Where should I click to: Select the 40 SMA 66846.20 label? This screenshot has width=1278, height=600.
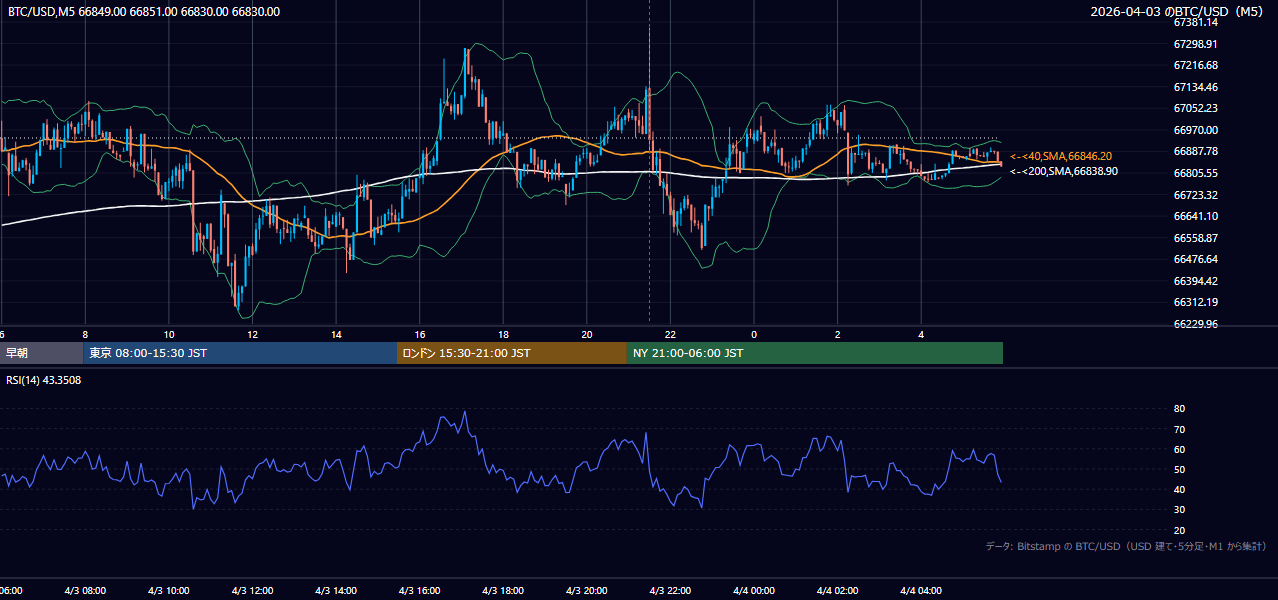(x=1061, y=156)
